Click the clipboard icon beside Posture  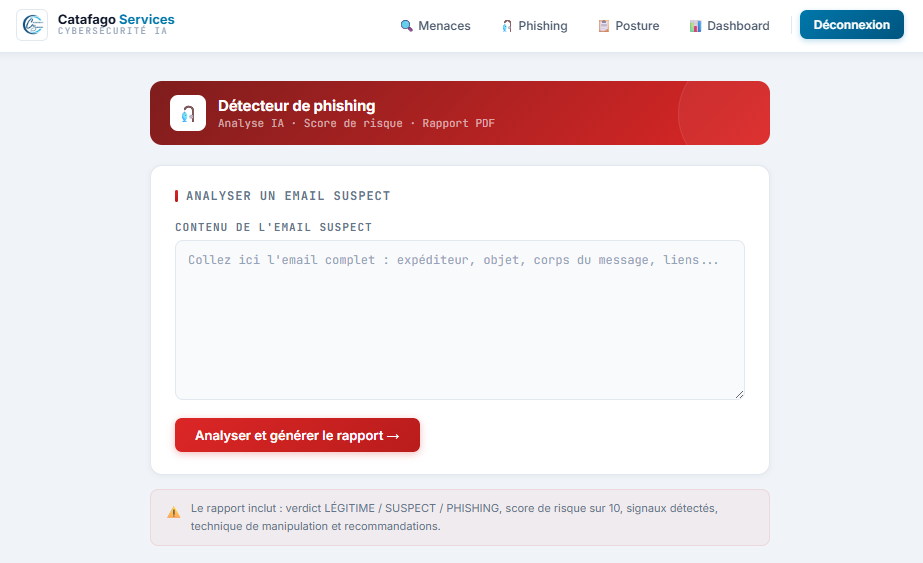pos(603,26)
